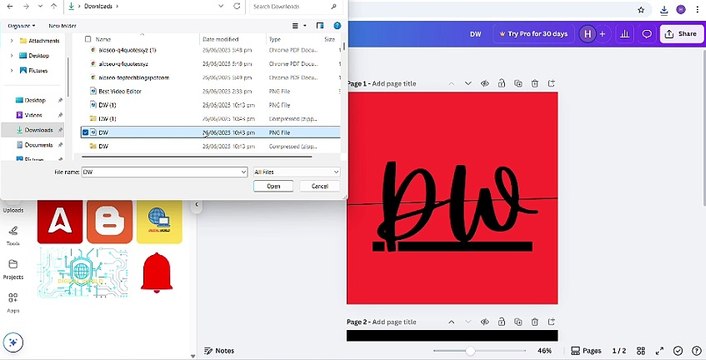Lock Page 1 with the padlock icon

(x=501, y=84)
